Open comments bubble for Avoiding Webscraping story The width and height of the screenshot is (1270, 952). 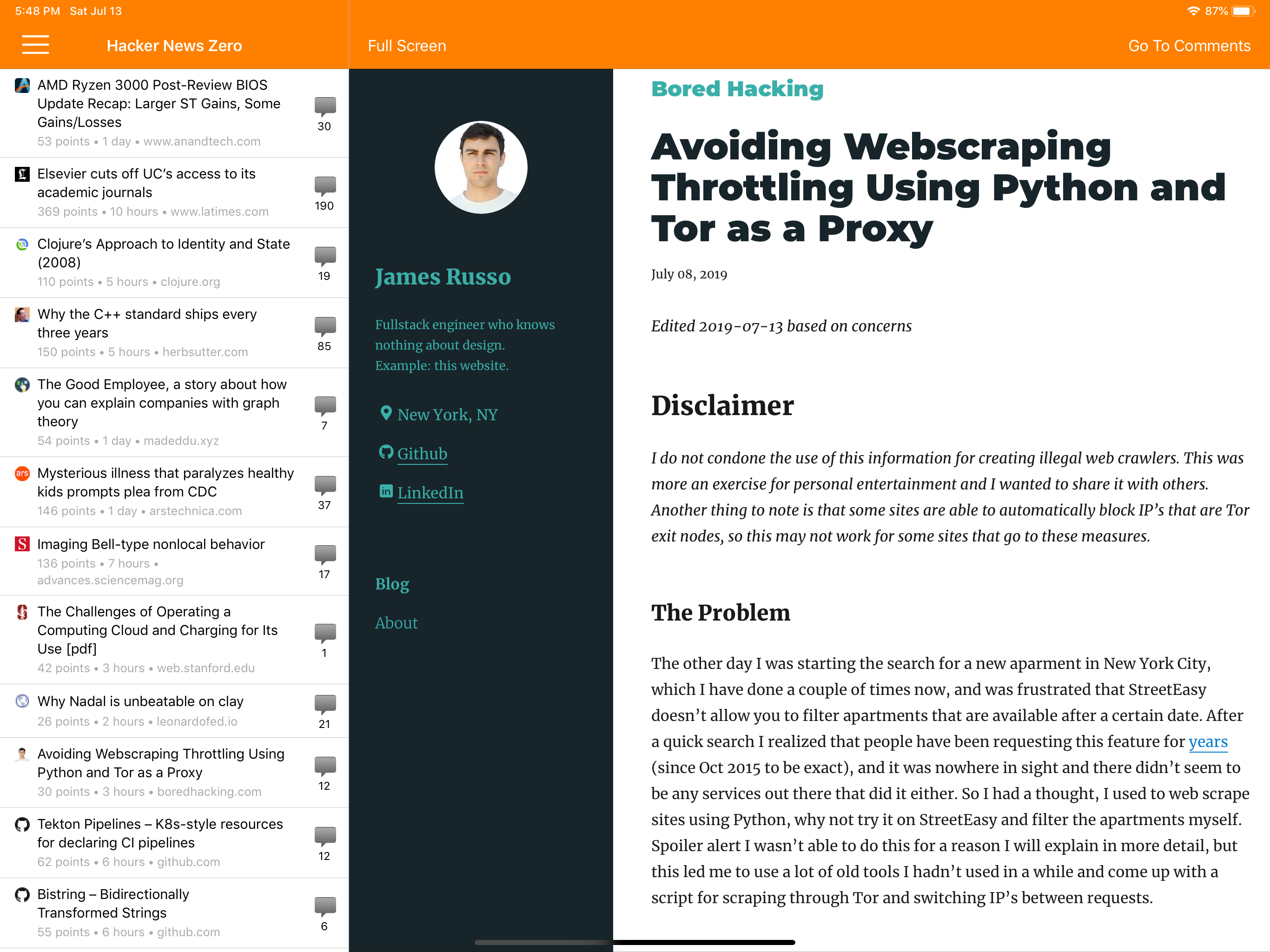coord(325,773)
